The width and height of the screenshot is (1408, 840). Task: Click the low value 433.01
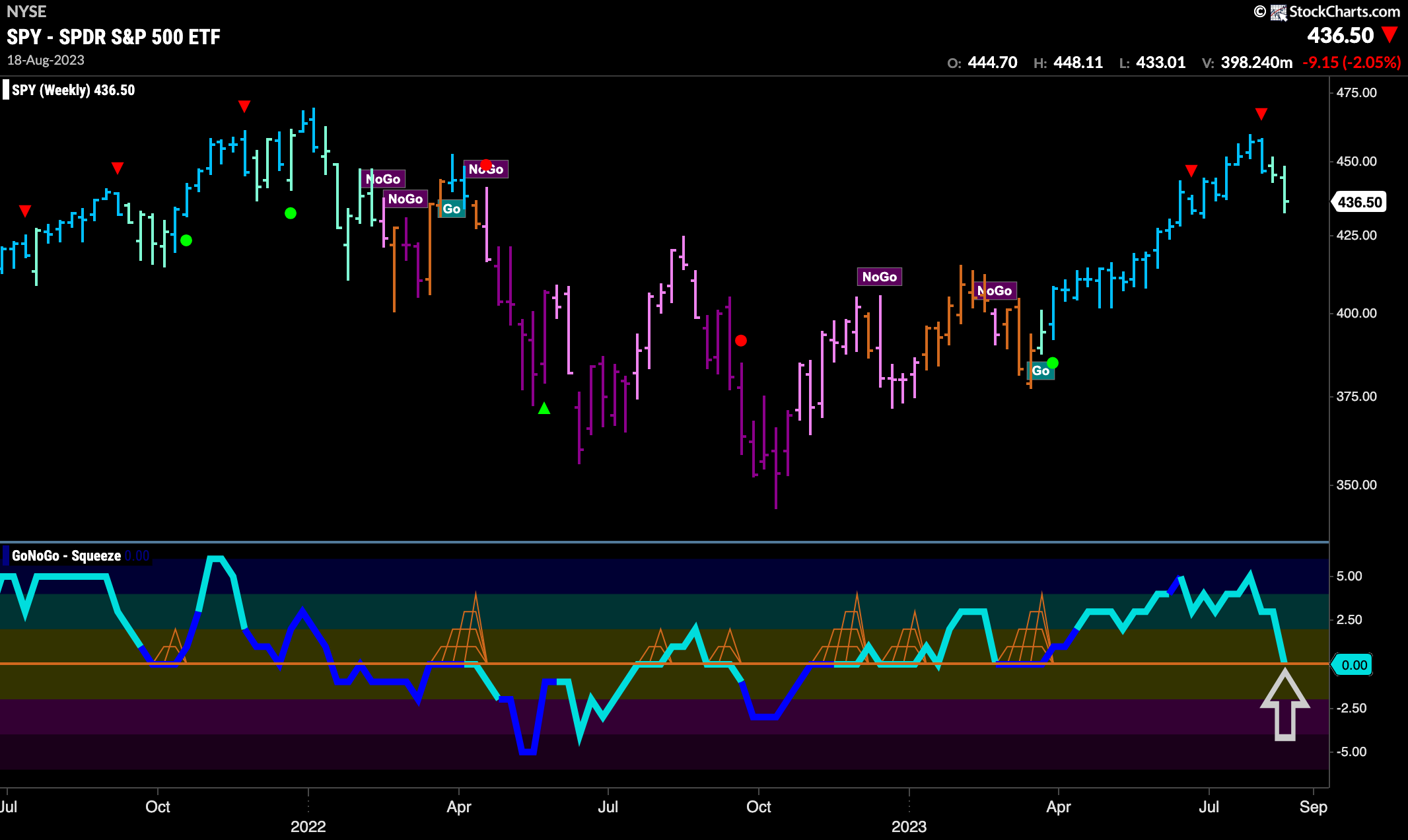click(x=1161, y=63)
